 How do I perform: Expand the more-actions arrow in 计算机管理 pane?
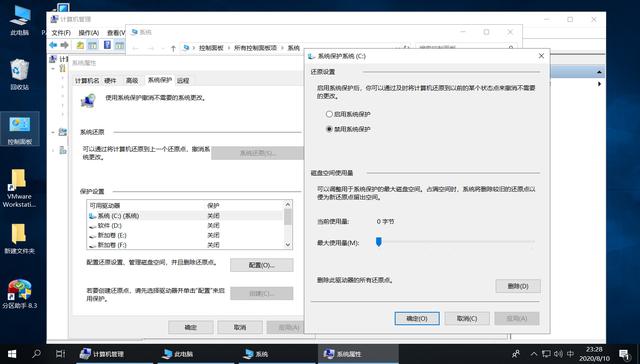point(599,84)
